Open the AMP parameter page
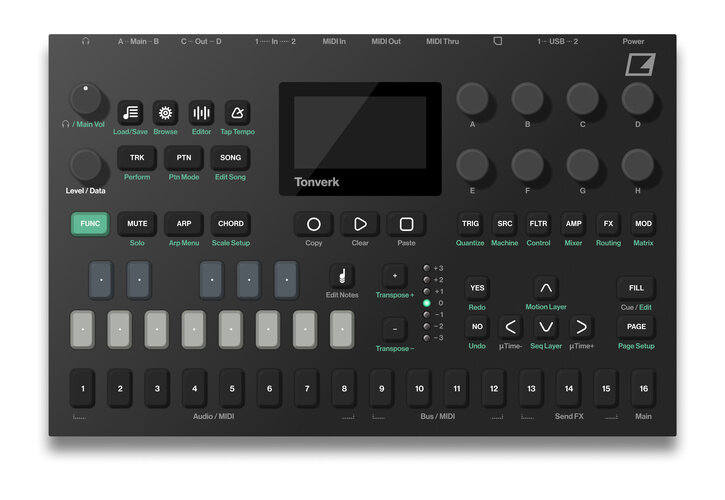Viewport: 725px width, 500px height. (x=573, y=224)
